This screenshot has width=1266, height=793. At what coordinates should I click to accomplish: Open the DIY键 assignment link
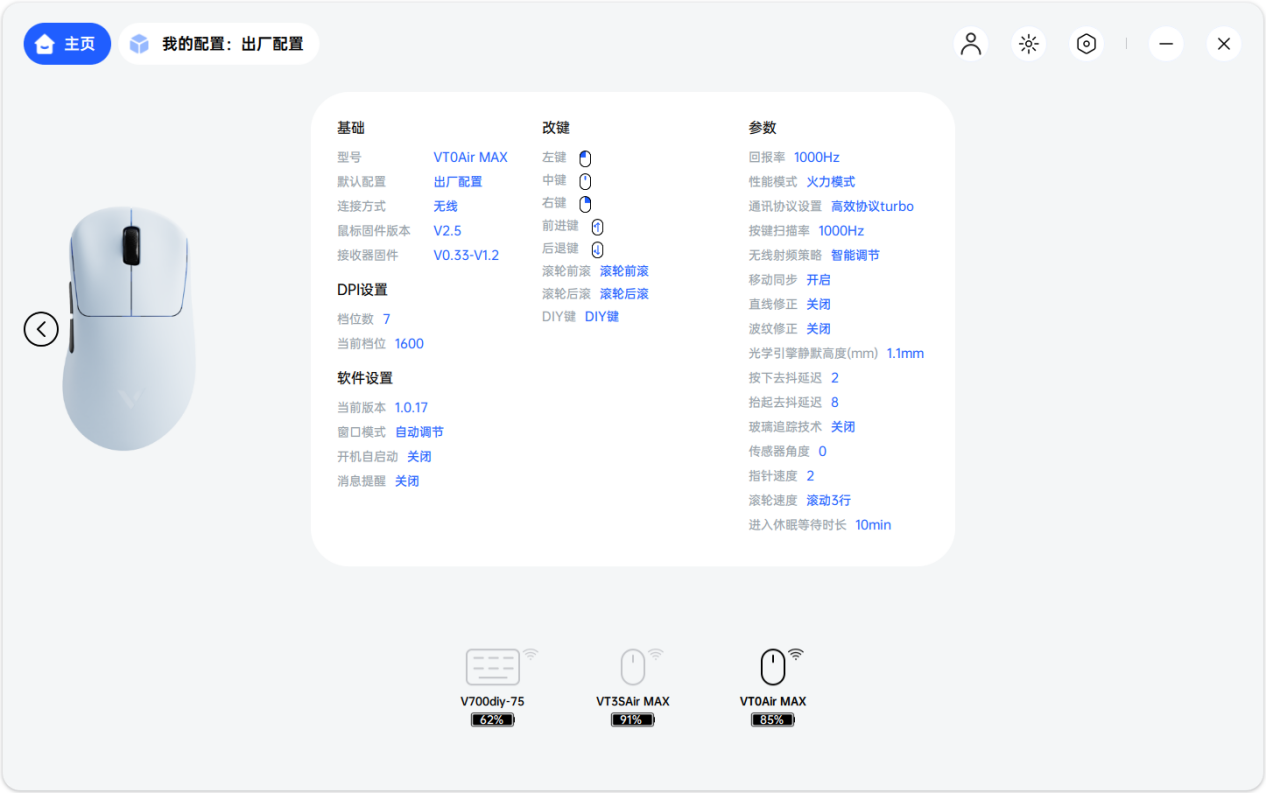point(602,316)
